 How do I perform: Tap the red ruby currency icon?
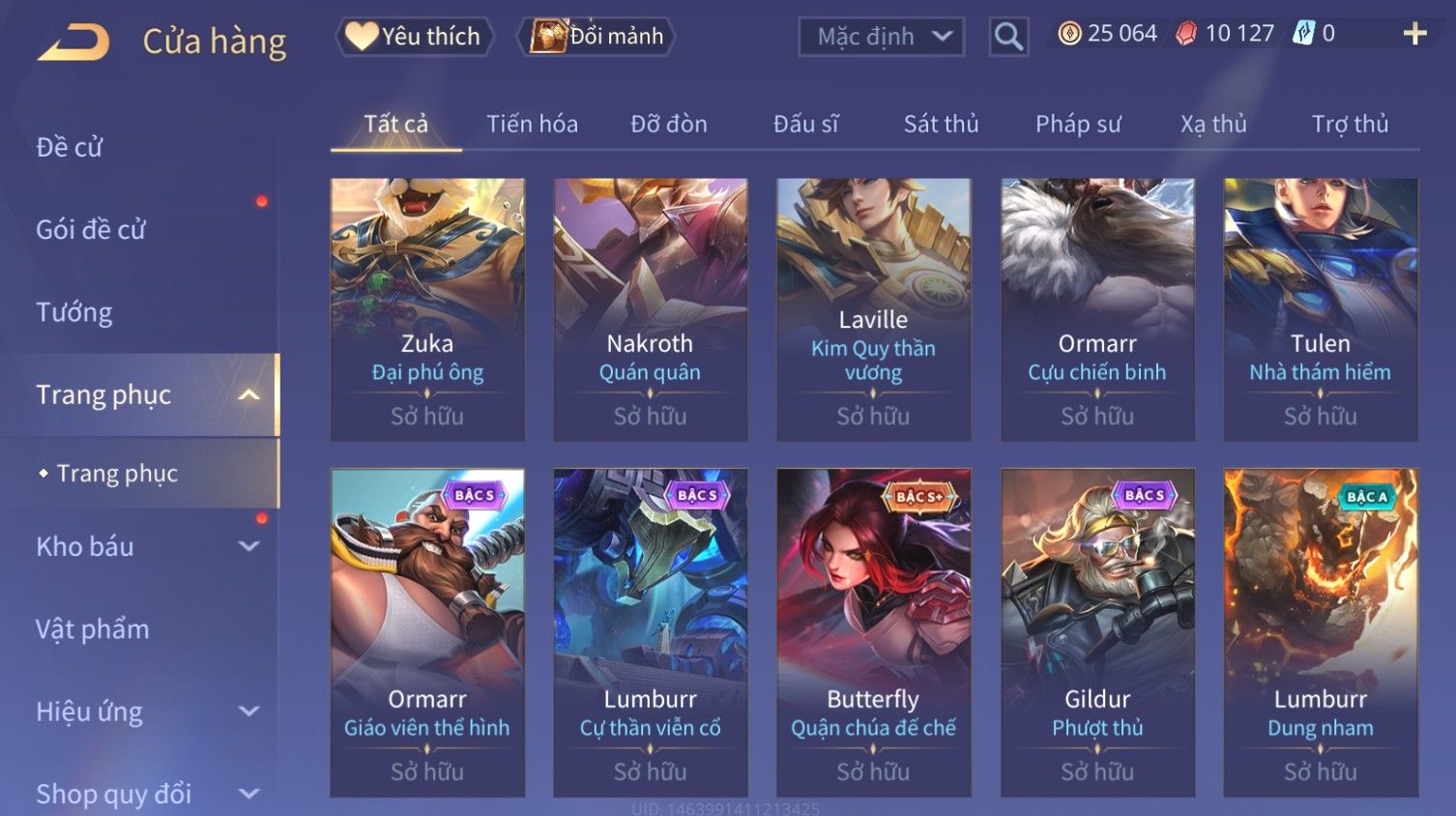1186,34
